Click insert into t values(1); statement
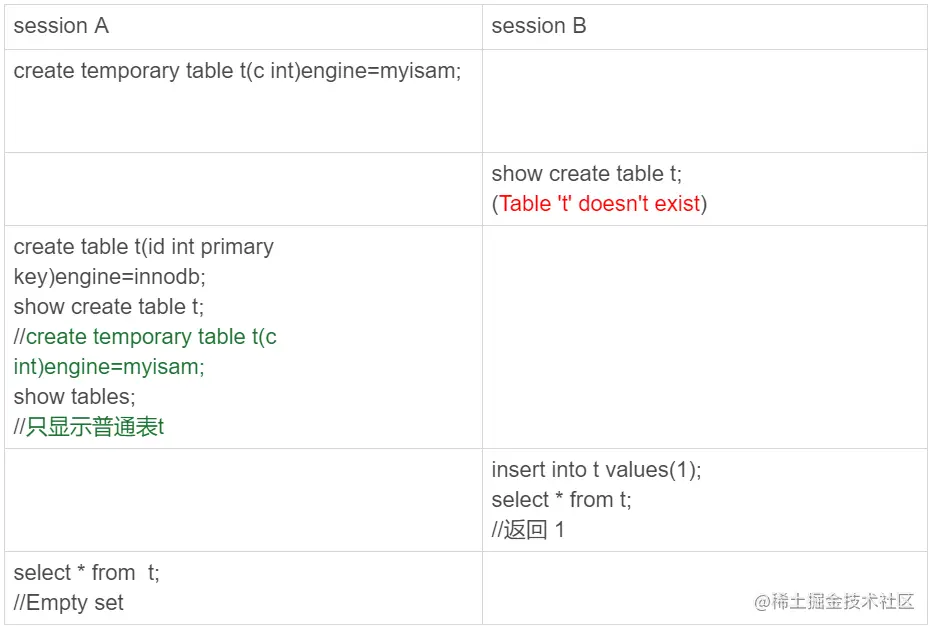Viewport: 934px width, 631px height. point(596,470)
